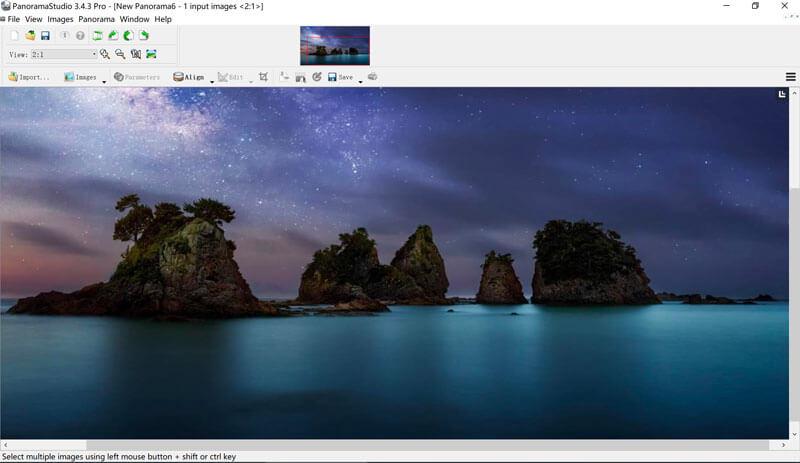This screenshot has width=800, height=463.
Task: Click the scroll left arrow at bottom
Action: coord(5,445)
